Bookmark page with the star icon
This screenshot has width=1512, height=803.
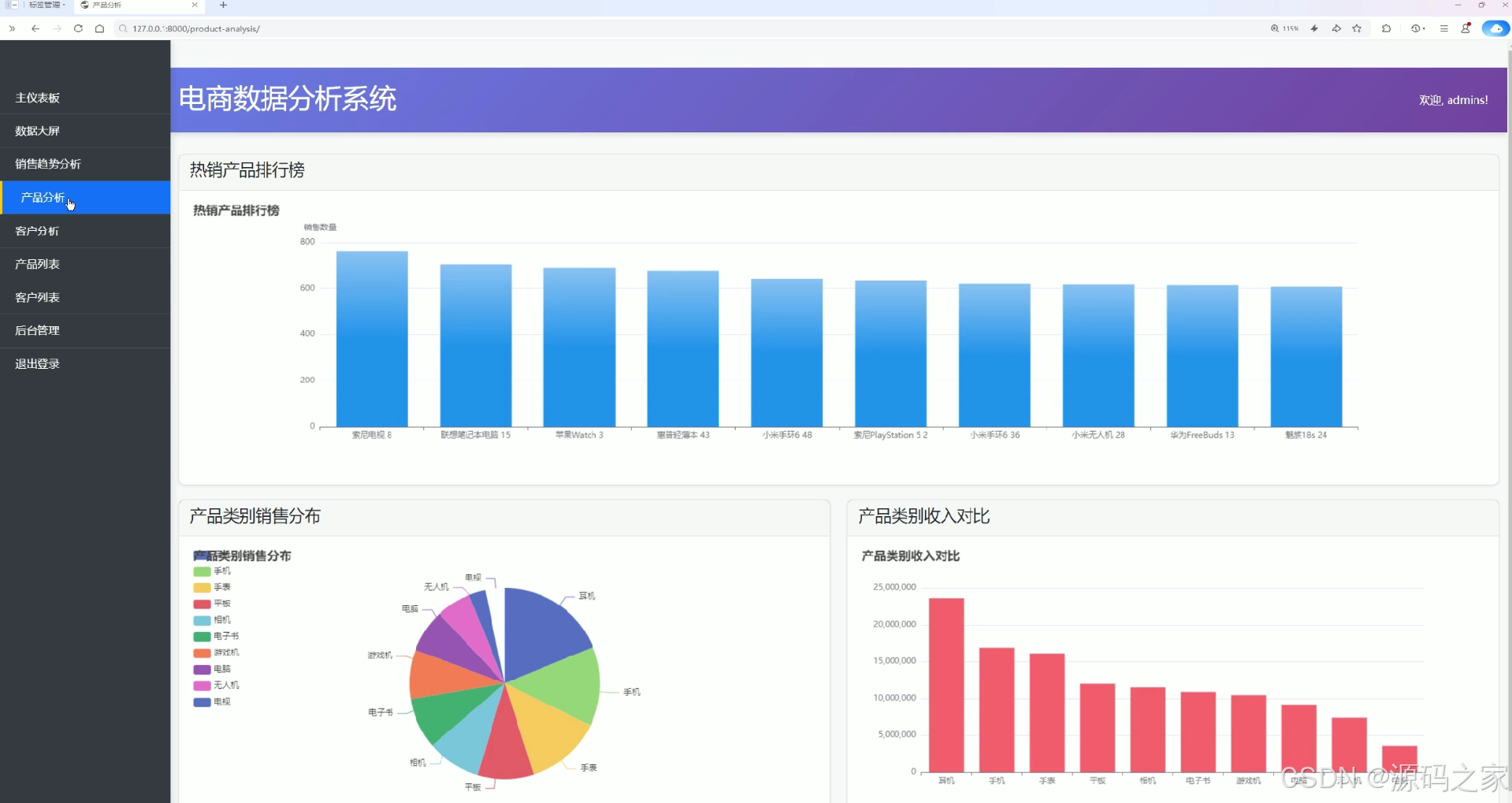(x=1357, y=28)
